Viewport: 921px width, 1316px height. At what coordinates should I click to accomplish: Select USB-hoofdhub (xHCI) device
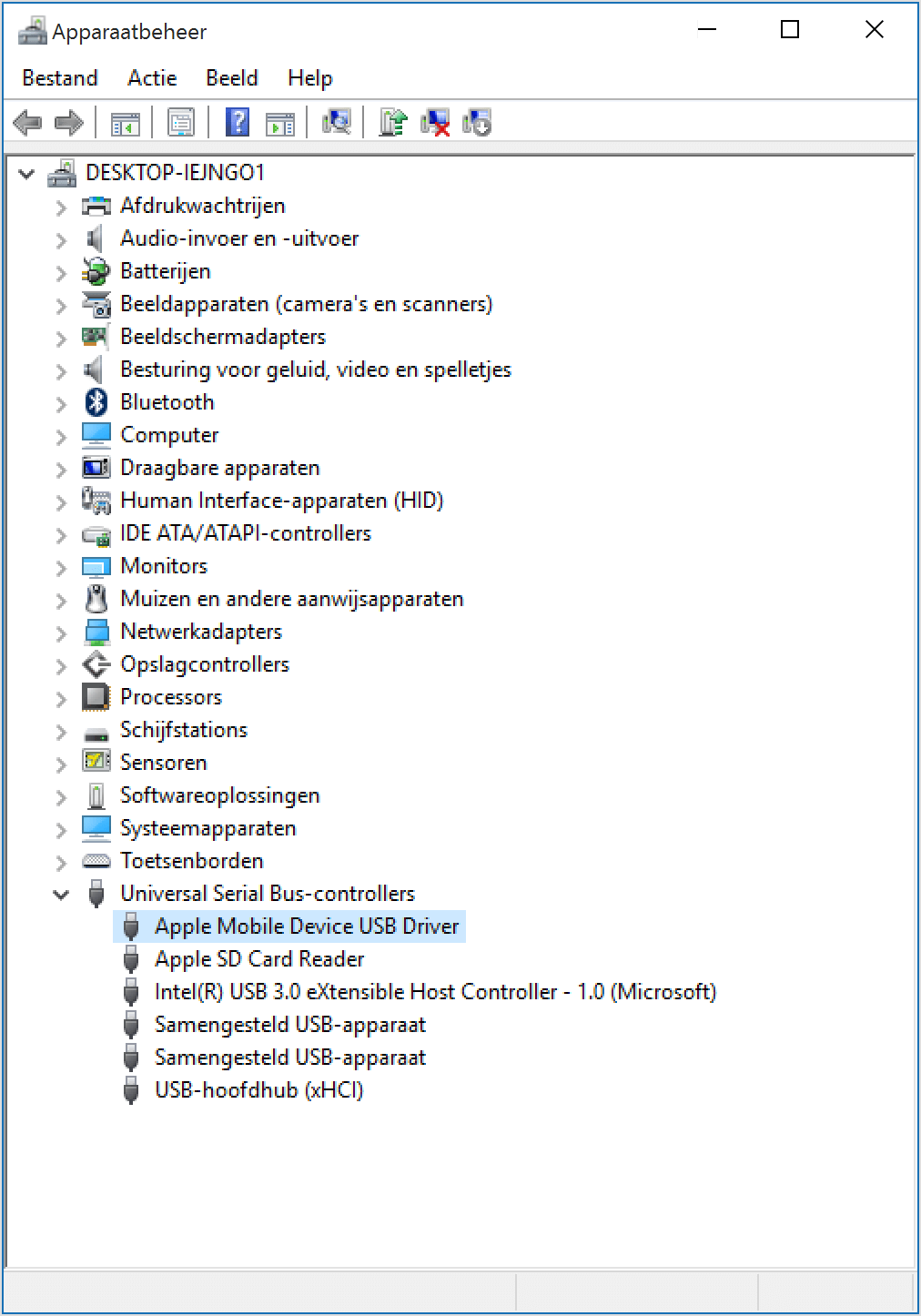tap(258, 1090)
